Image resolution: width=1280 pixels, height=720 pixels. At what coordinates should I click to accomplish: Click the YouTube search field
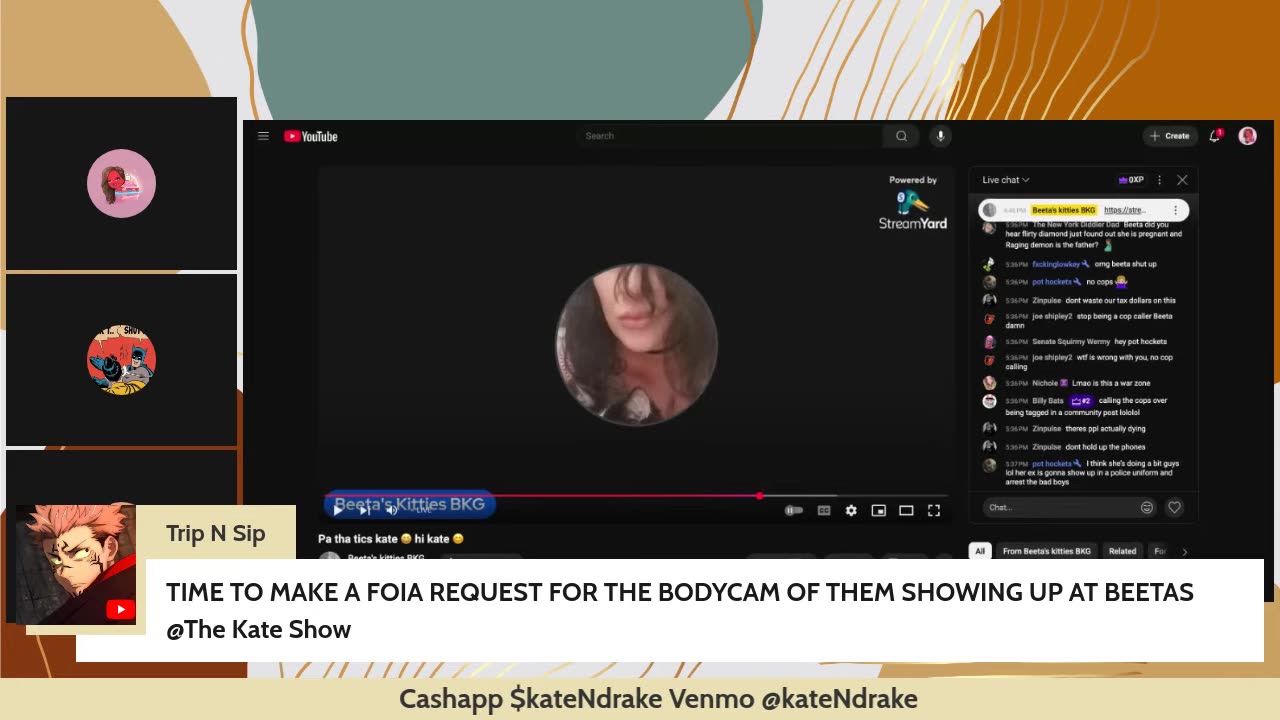coord(730,136)
